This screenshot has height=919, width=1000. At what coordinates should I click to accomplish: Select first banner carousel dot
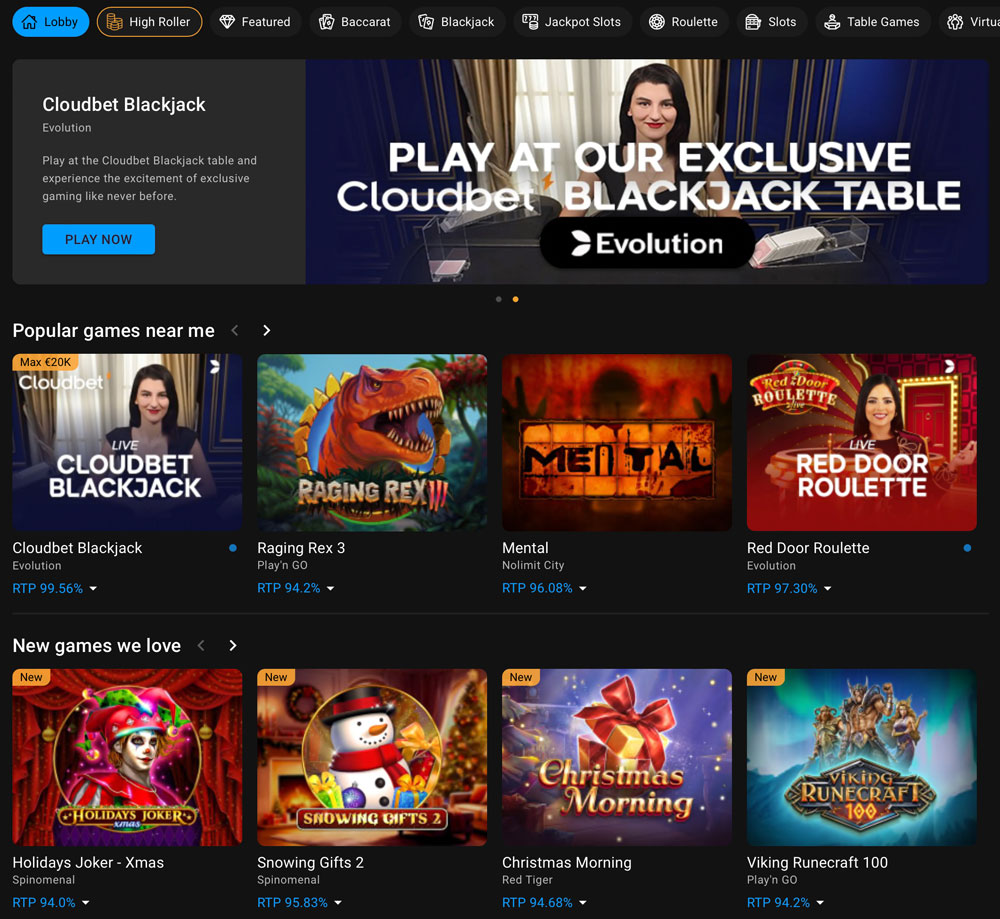click(499, 299)
